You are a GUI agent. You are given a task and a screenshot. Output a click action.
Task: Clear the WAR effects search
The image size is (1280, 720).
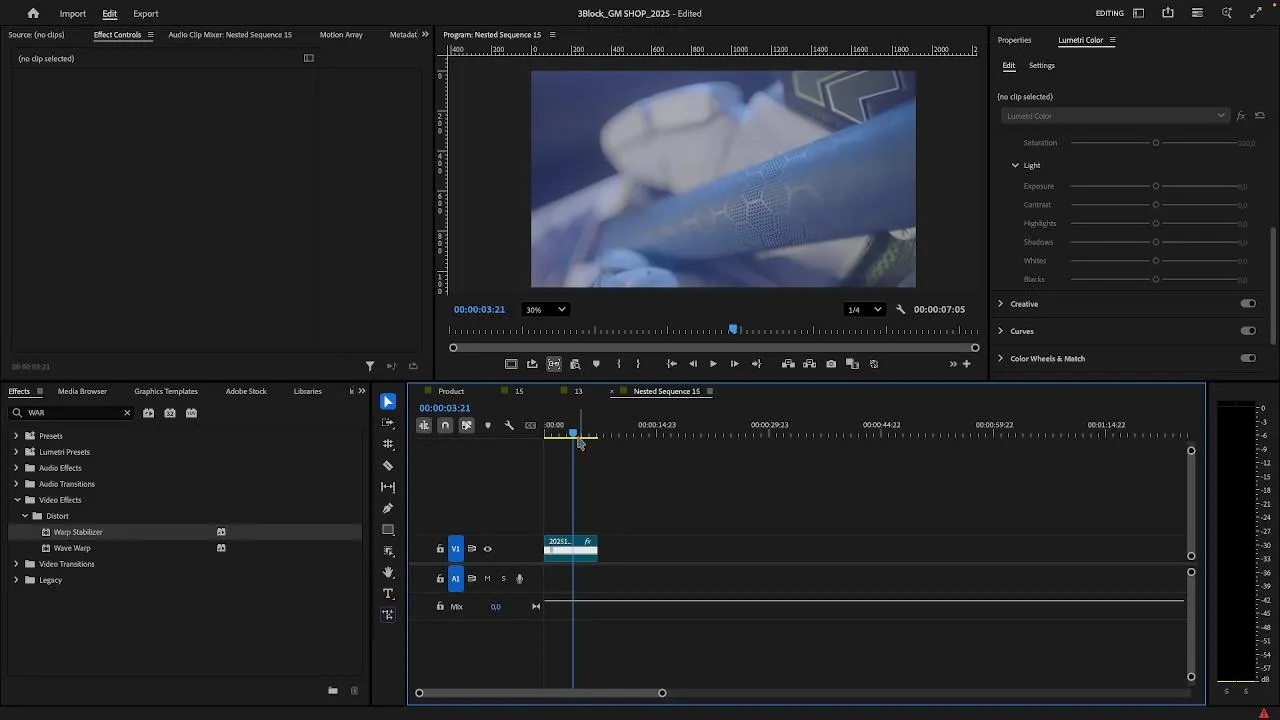point(127,413)
